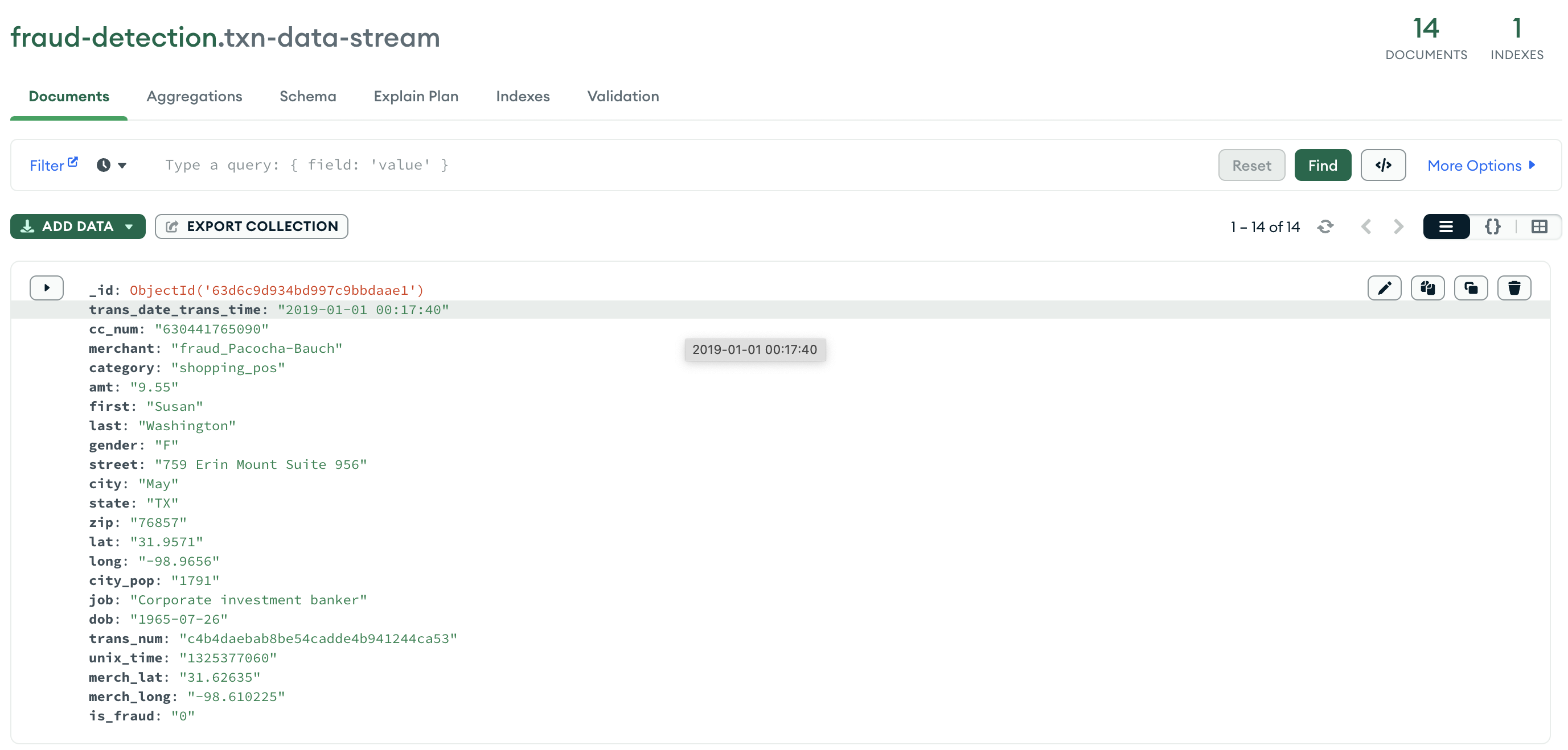Image resolution: width=1568 pixels, height=750 pixels.
Task: Open the query history clock dropdown
Action: click(x=112, y=166)
